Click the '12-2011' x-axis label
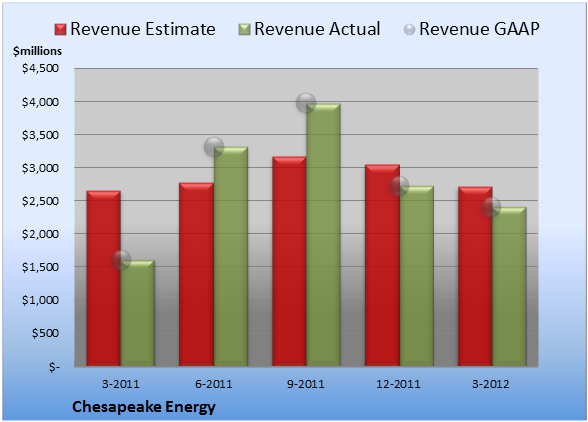The height and width of the screenshot is (422, 588). pyautogui.click(x=398, y=384)
